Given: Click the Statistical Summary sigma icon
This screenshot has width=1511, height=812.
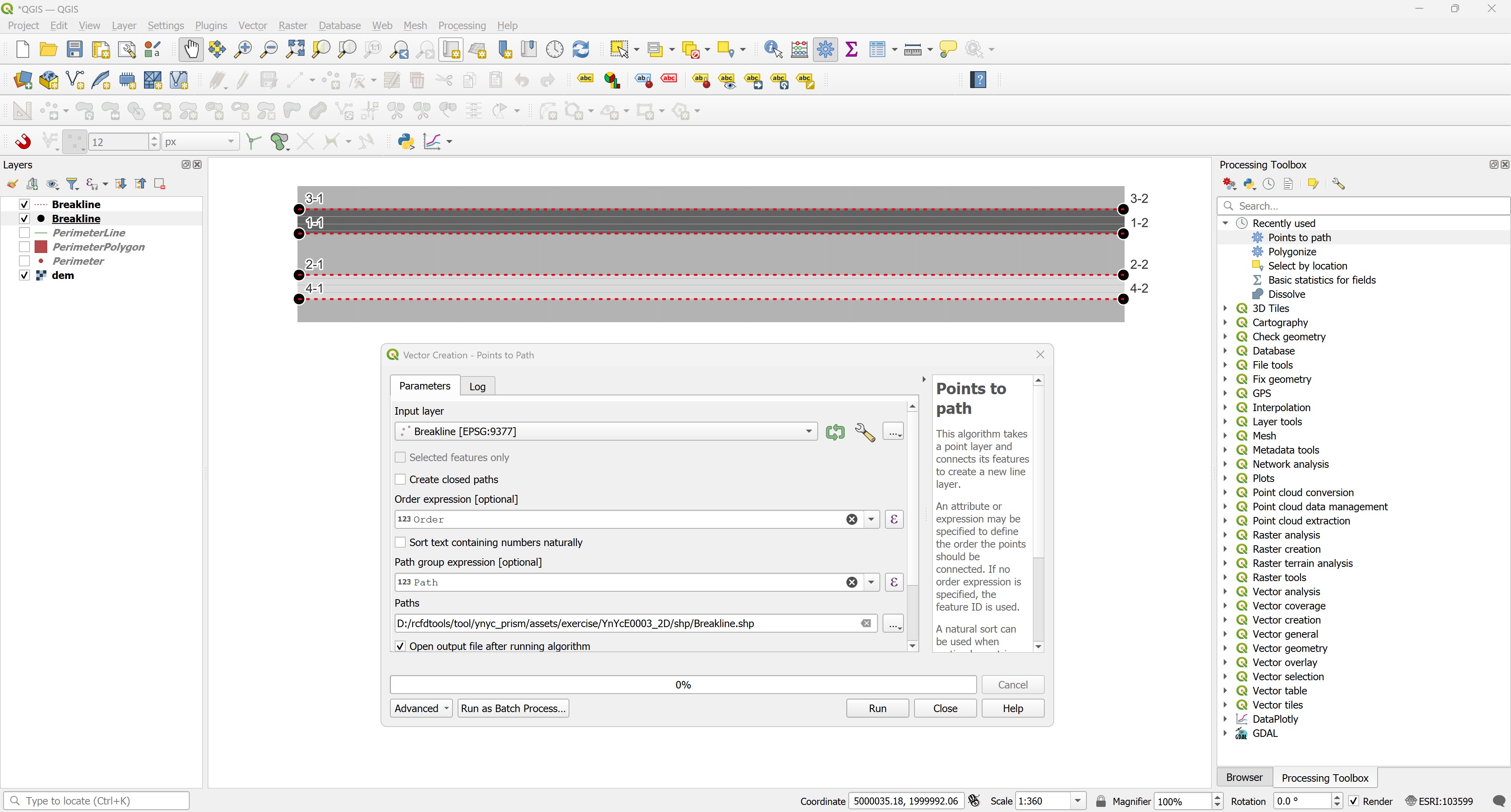Looking at the screenshot, I should [x=852, y=49].
